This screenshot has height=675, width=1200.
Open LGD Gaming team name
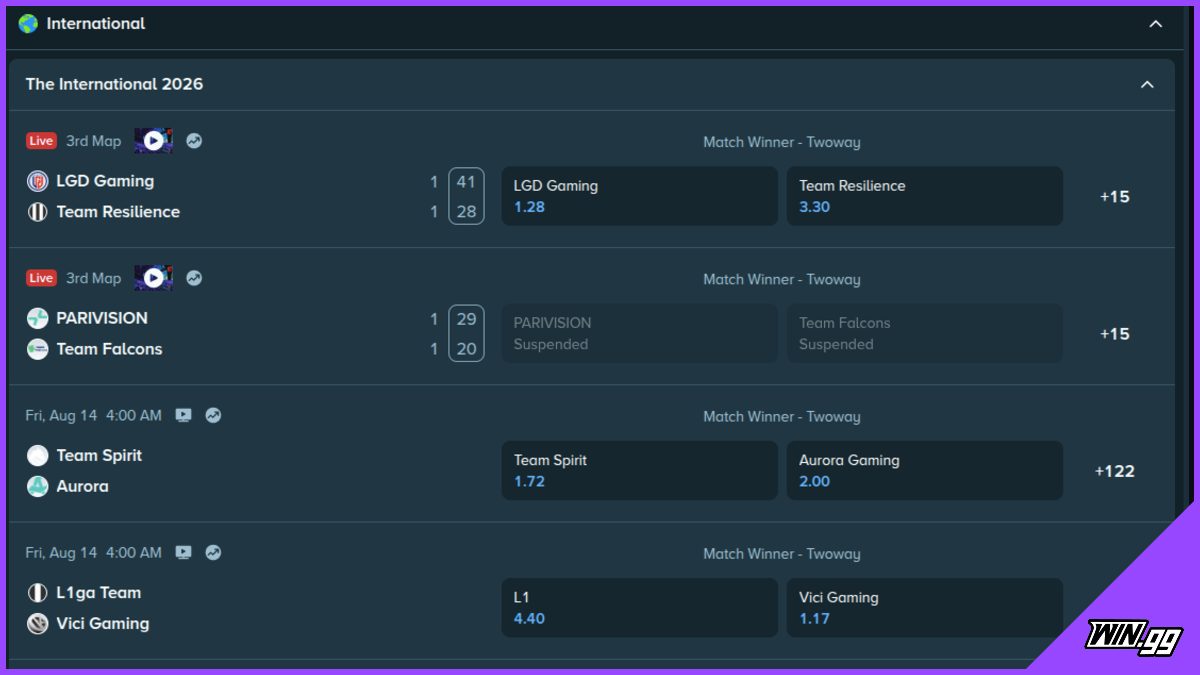coord(105,181)
